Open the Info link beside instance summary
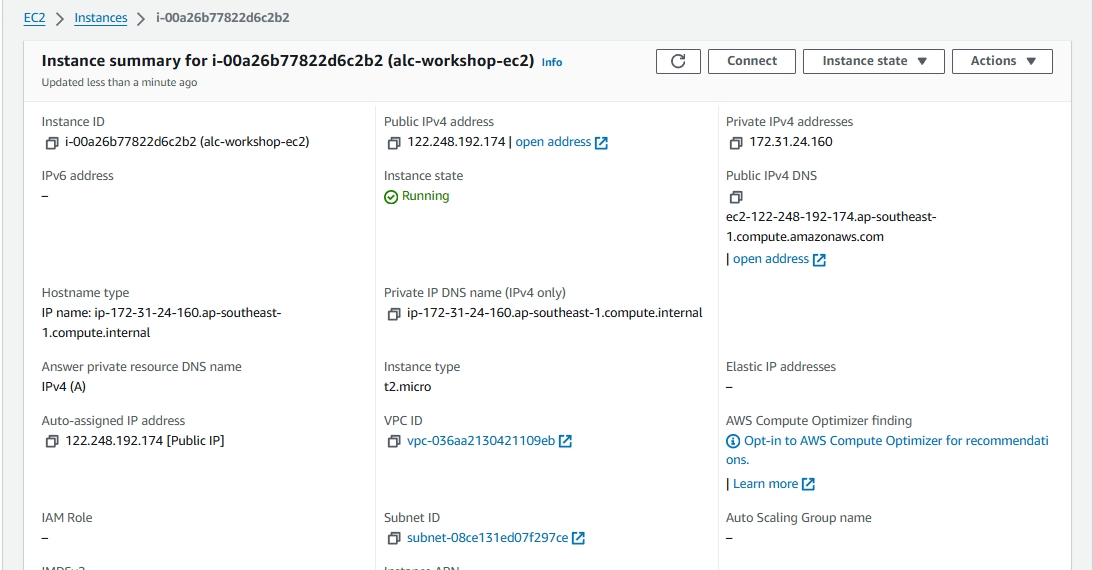Image resolution: width=1093 pixels, height=570 pixels. click(551, 62)
